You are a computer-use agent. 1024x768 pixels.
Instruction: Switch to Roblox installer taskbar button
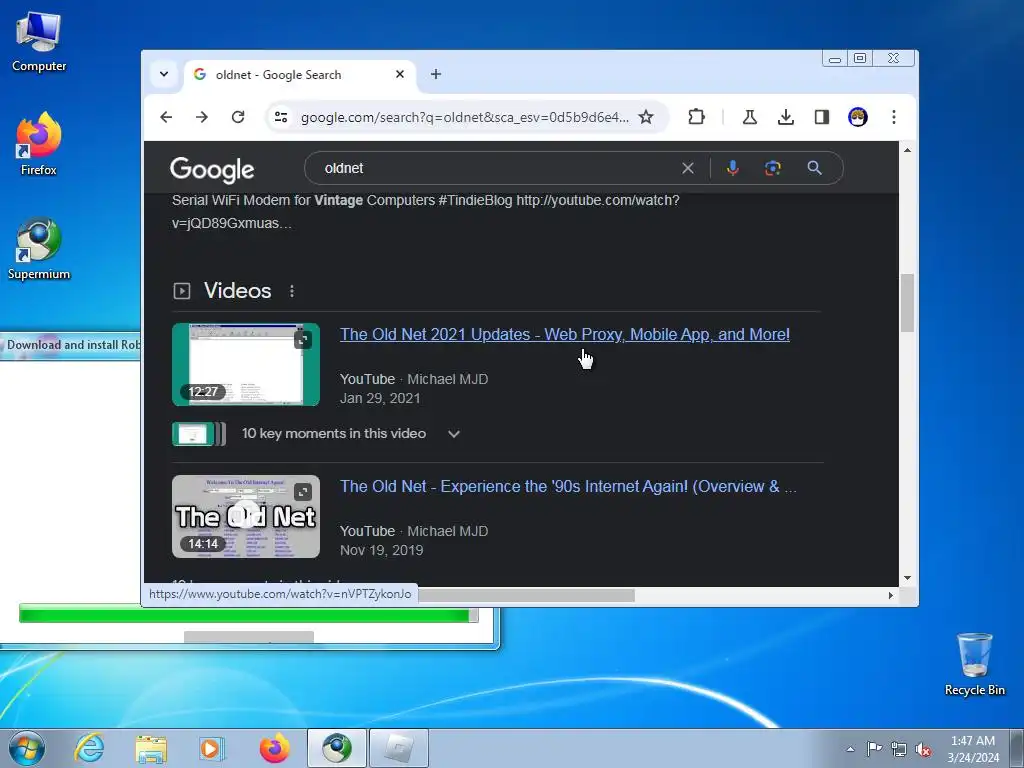tap(399, 748)
